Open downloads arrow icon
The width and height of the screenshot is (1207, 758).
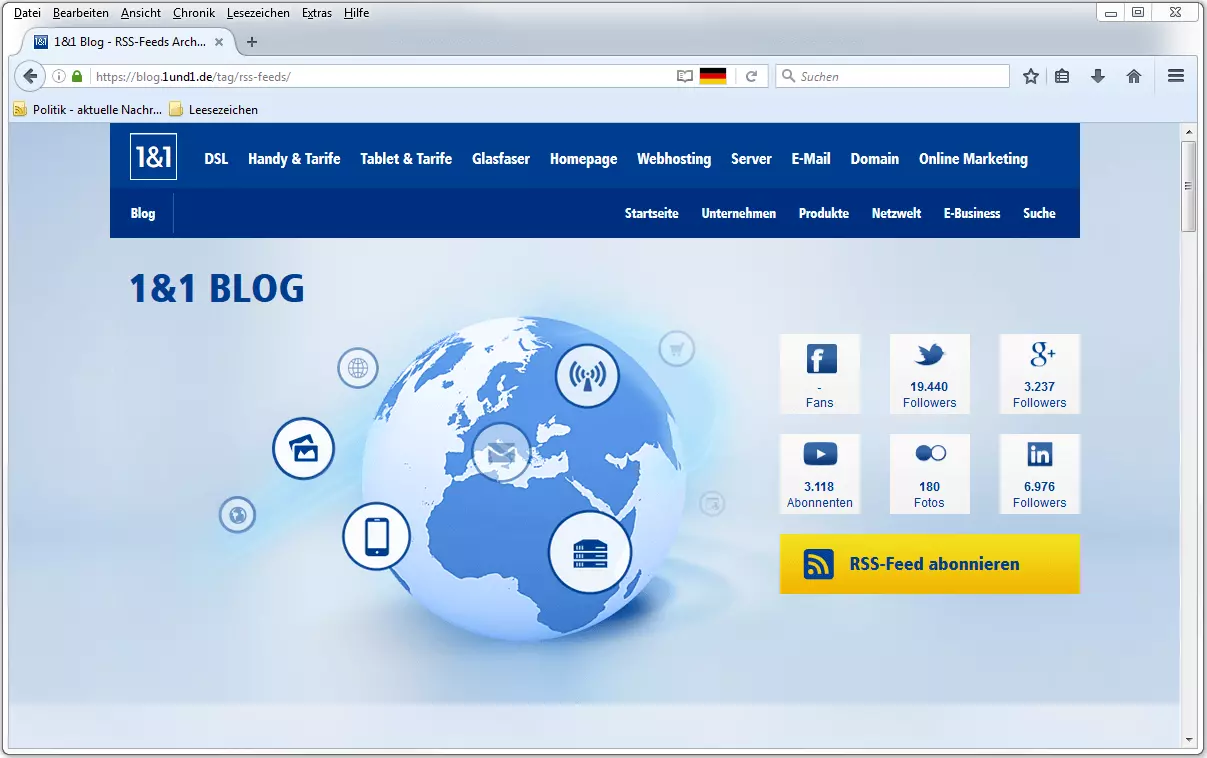click(1098, 76)
